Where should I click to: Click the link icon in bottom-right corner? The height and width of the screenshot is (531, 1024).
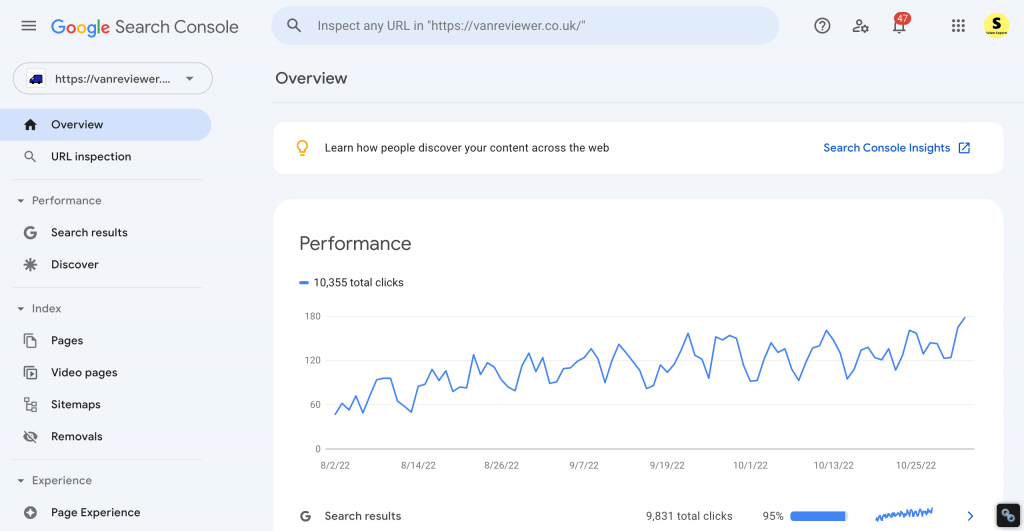pos(1008,515)
